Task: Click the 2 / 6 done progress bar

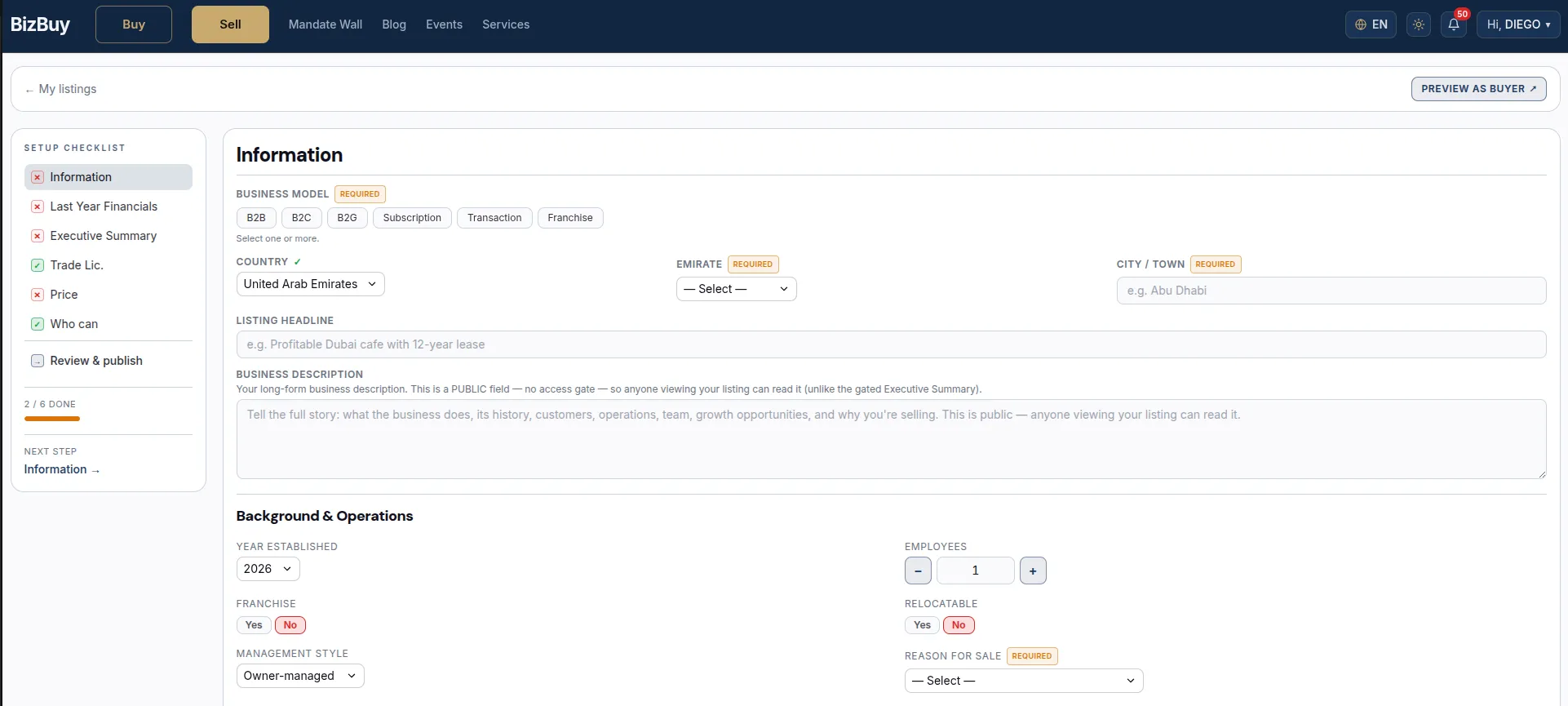Action: coord(52,419)
